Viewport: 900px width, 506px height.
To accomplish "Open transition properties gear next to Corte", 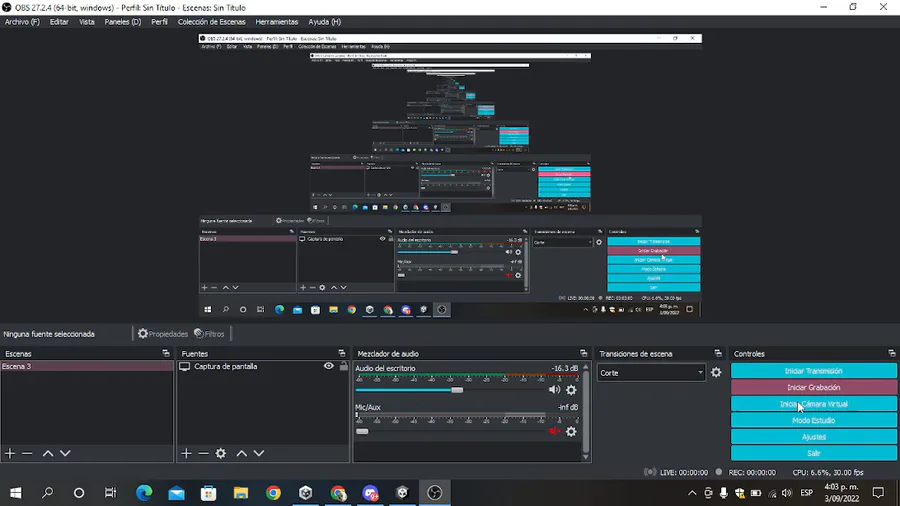I will click(x=716, y=372).
